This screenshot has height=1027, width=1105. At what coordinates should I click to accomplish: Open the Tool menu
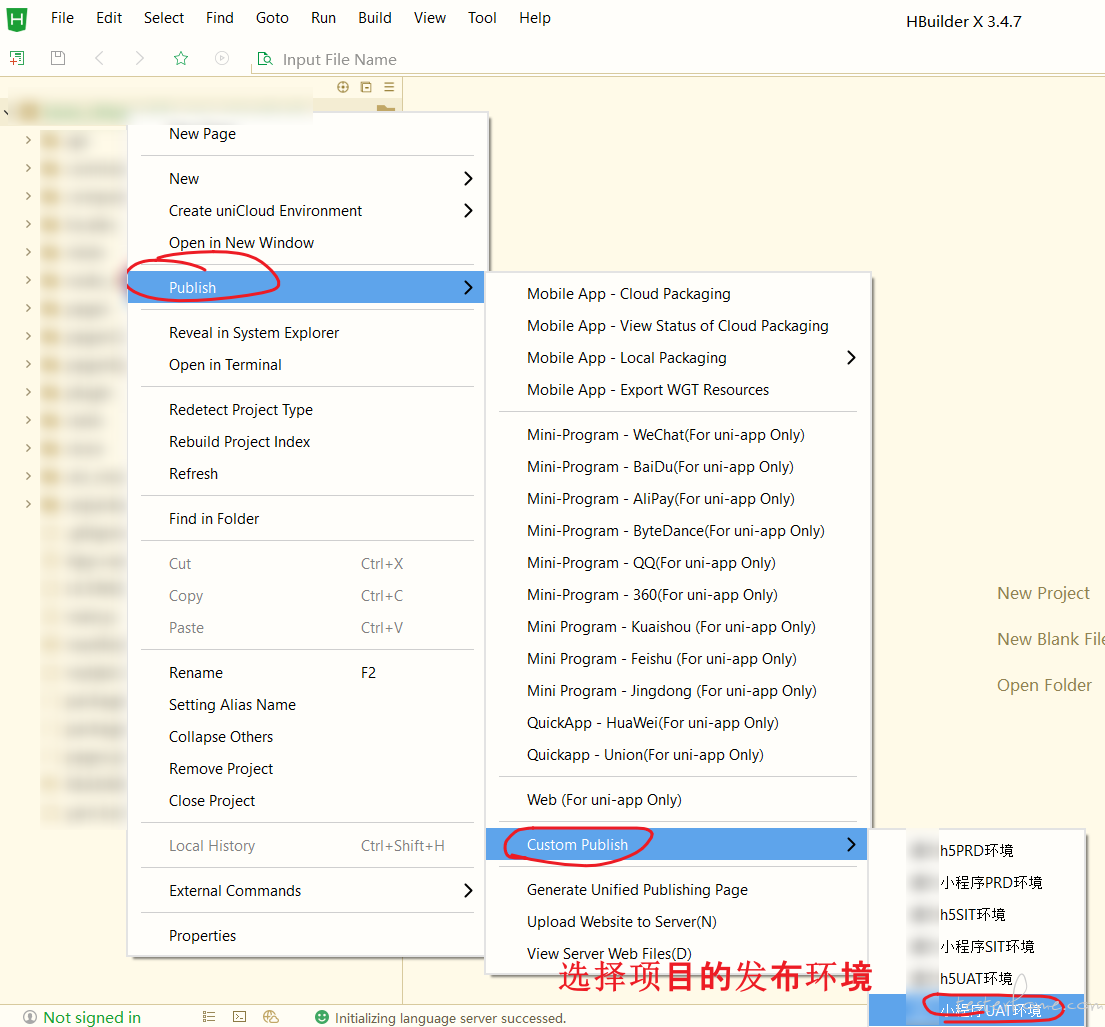point(483,18)
